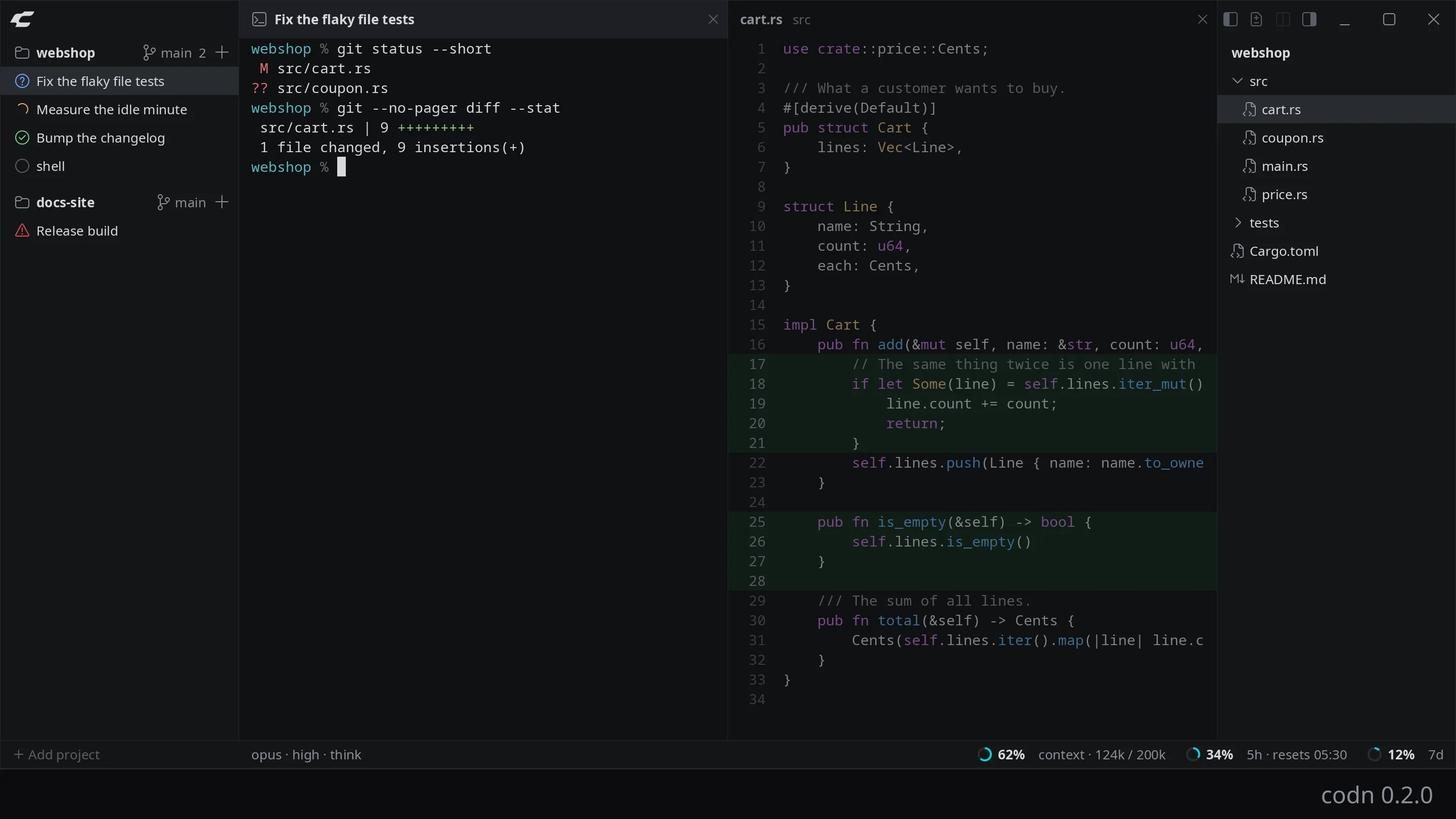The image size is (1456, 819).
Task: Close the cart.rs editor pane
Action: click(x=1203, y=19)
